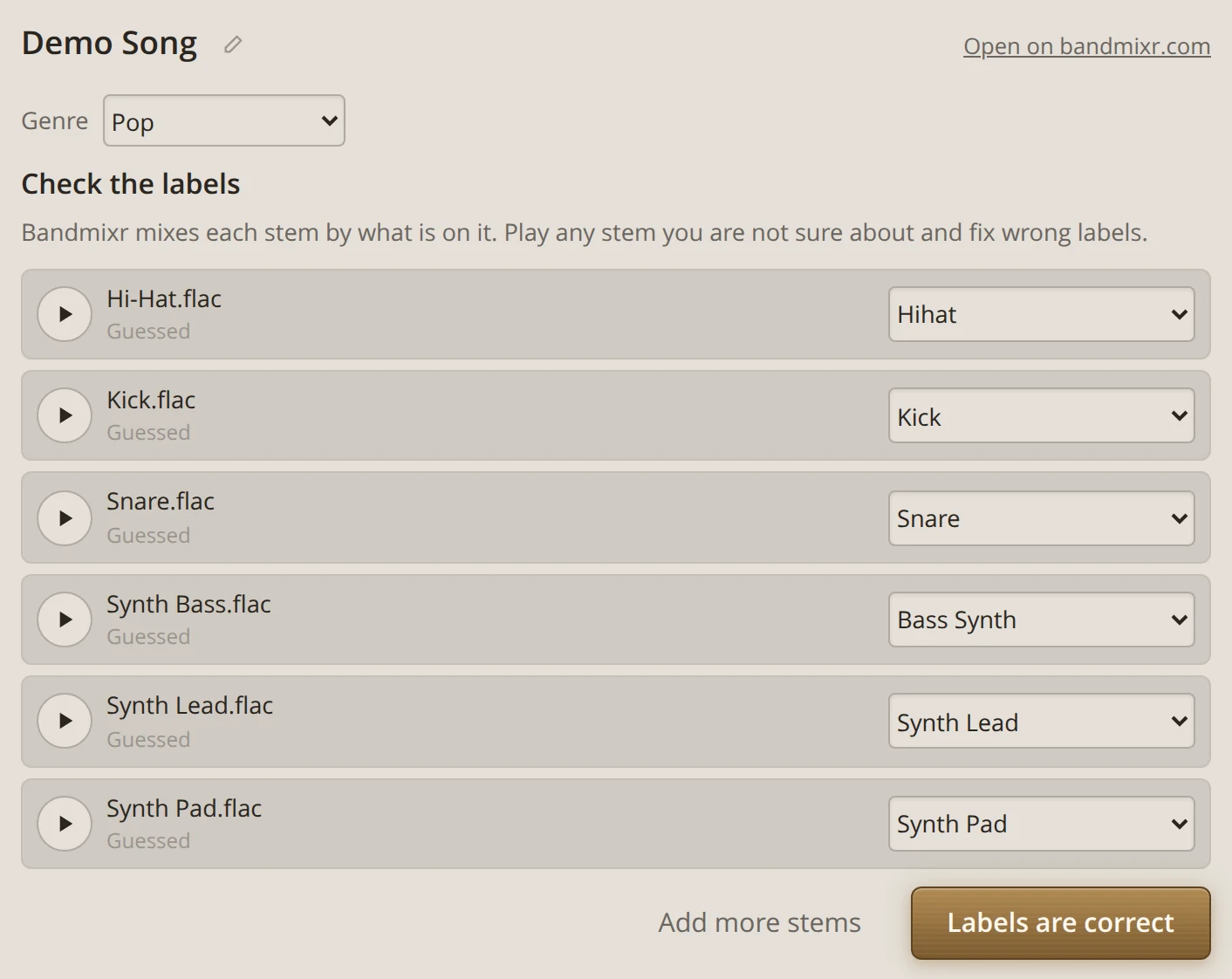This screenshot has width=1232, height=979.
Task: Play the Kick.flac stem
Action: click(x=65, y=415)
